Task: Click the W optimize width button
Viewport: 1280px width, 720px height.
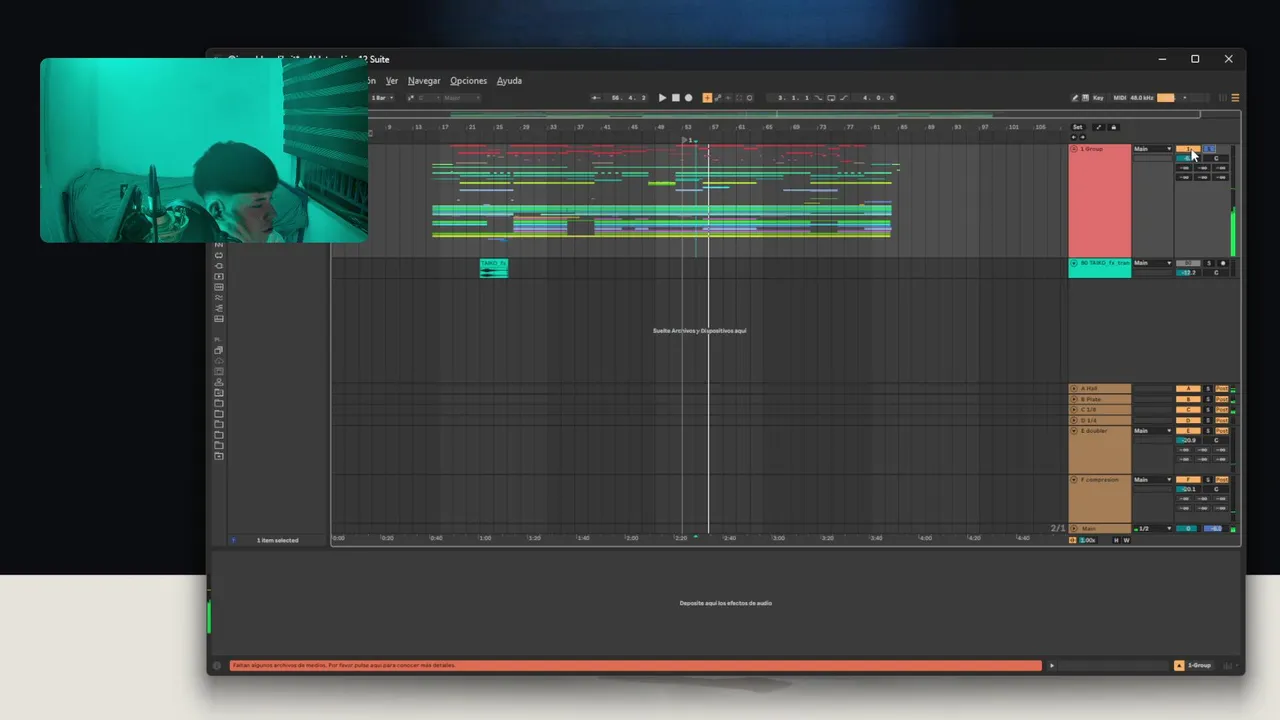Action: 1126,540
